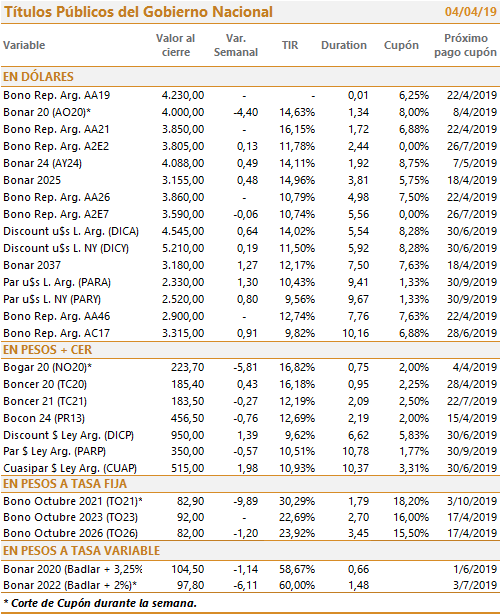Click the EN PESOS A TASA VARIABLE heading

[81, 551]
